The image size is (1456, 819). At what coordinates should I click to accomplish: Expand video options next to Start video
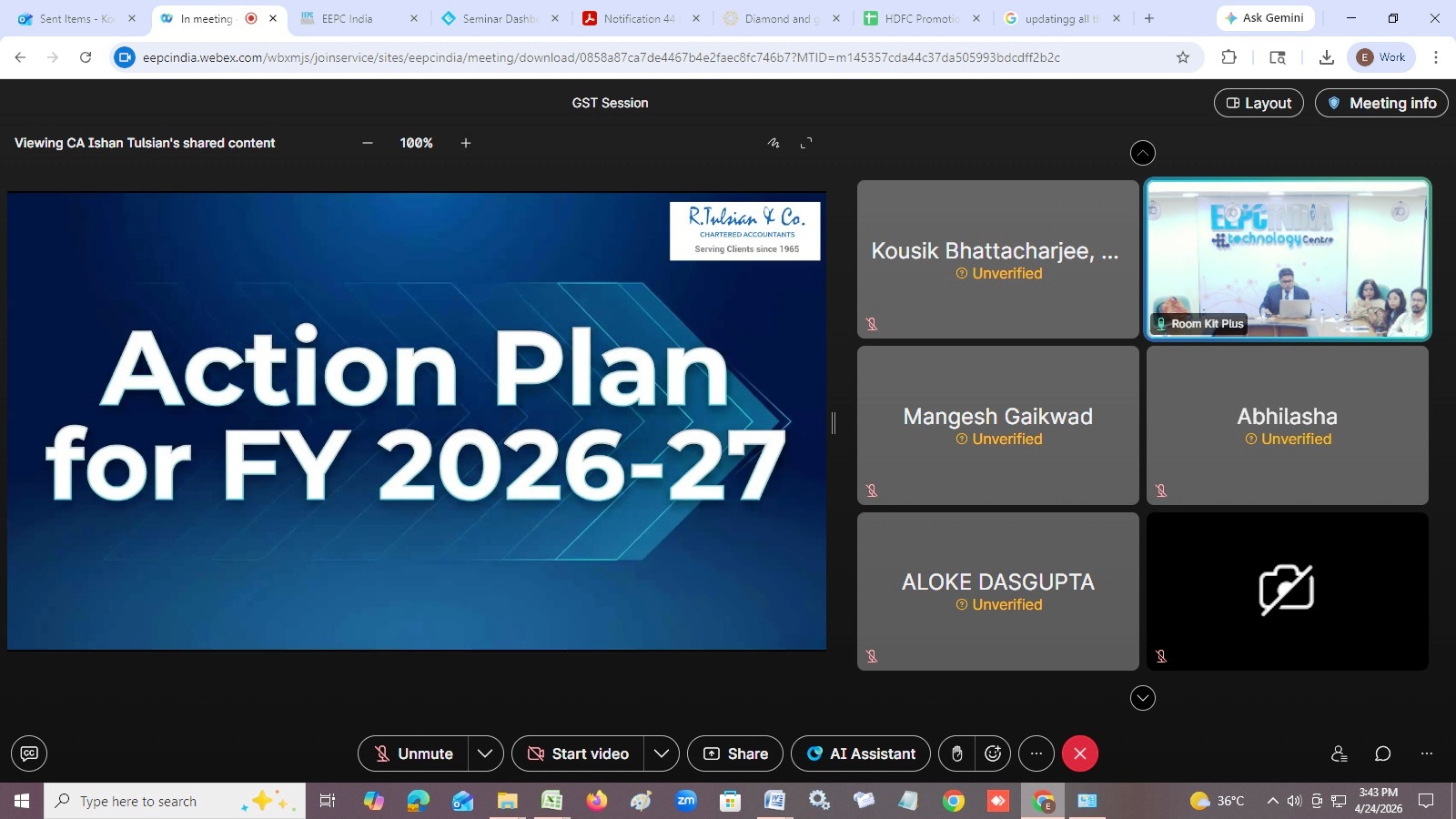coord(662,753)
